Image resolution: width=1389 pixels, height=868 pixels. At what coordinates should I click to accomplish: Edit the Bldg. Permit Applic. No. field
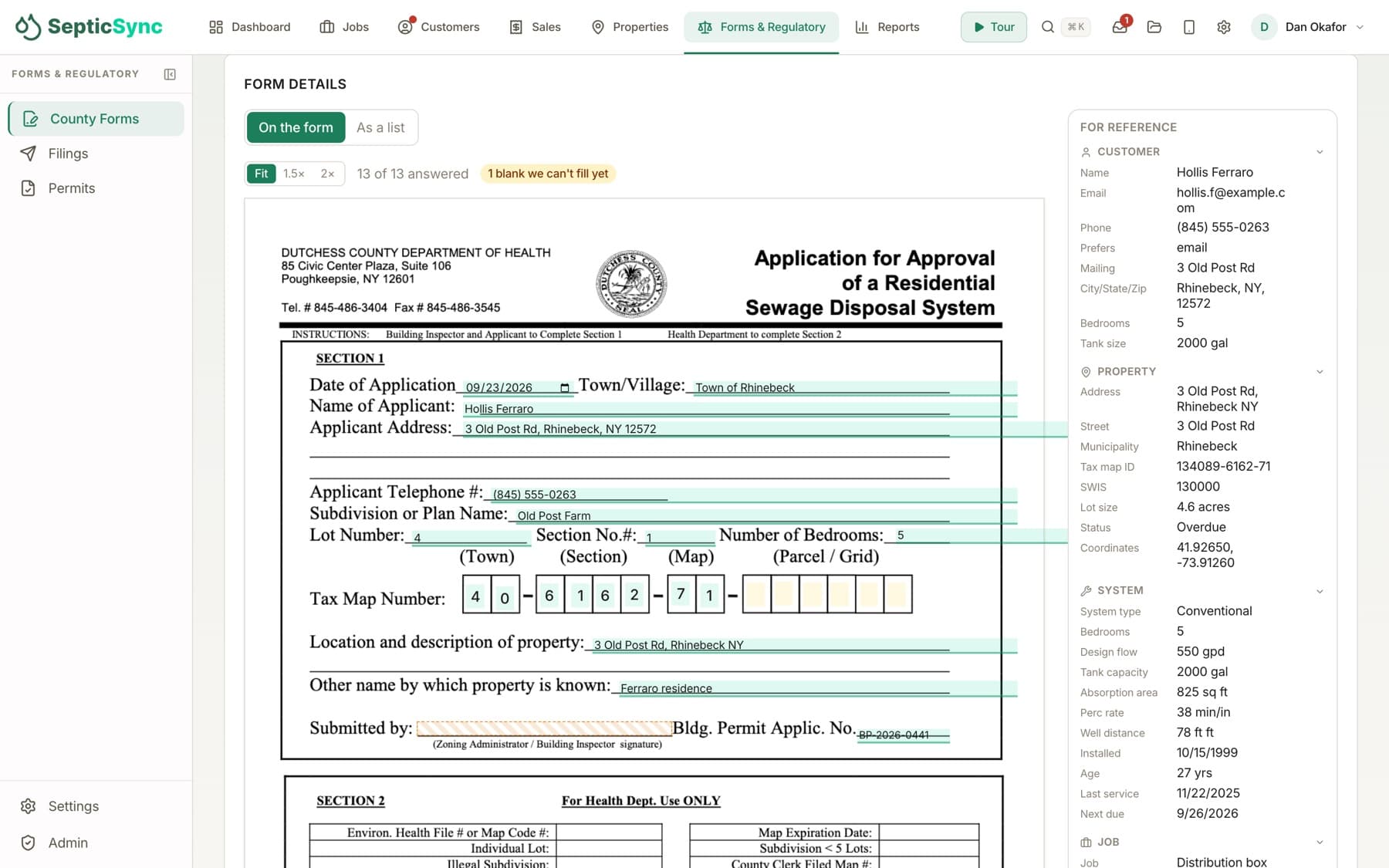[904, 735]
